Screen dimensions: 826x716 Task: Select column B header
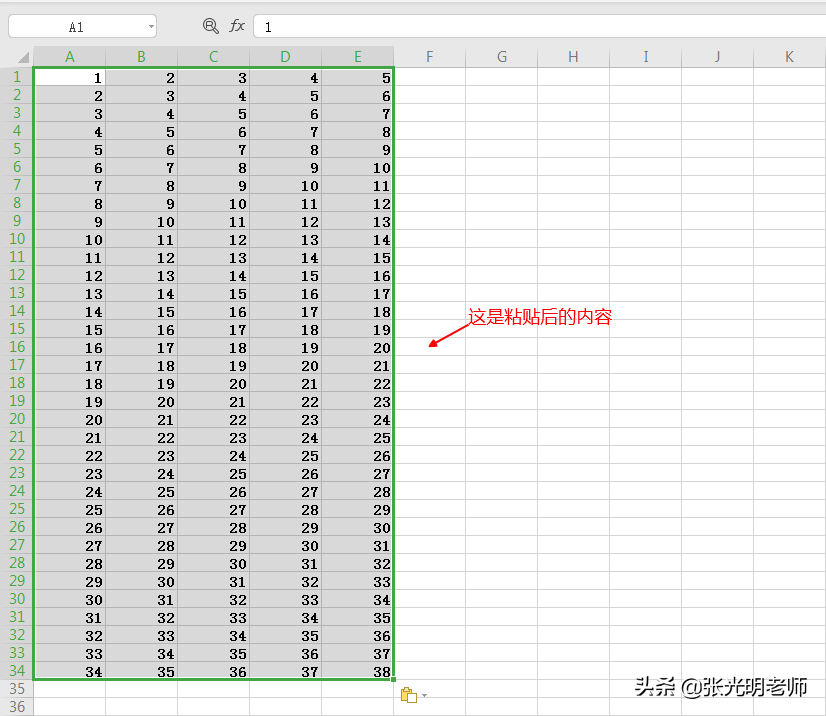click(141, 57)
